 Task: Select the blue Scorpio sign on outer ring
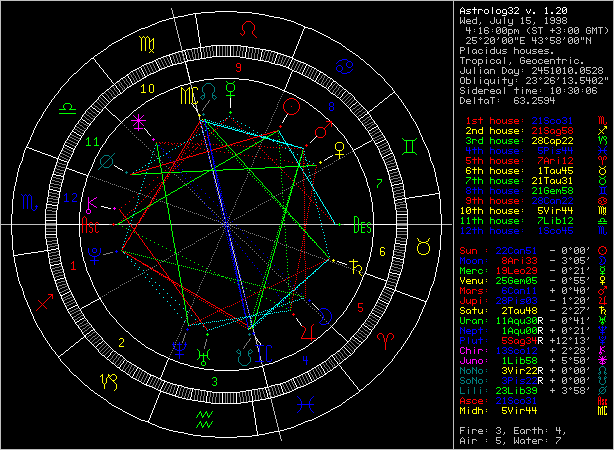[x=29, y=202]
